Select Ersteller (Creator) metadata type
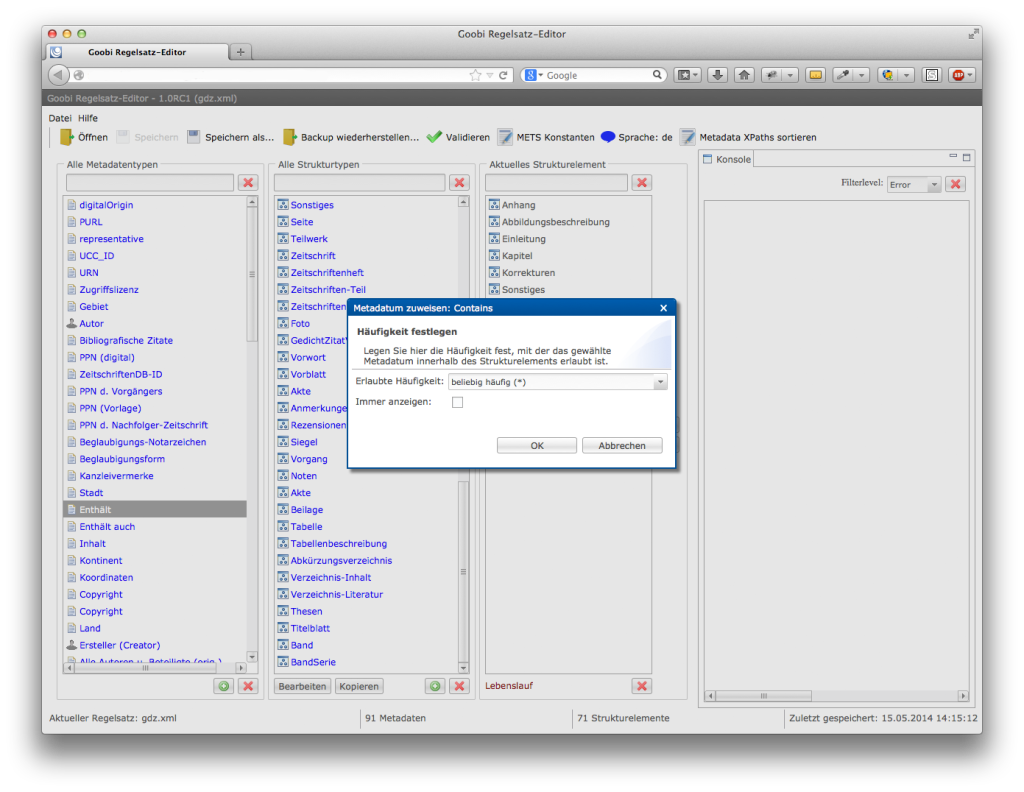Viewport: 1024px width, 792px height. (120, 645)
